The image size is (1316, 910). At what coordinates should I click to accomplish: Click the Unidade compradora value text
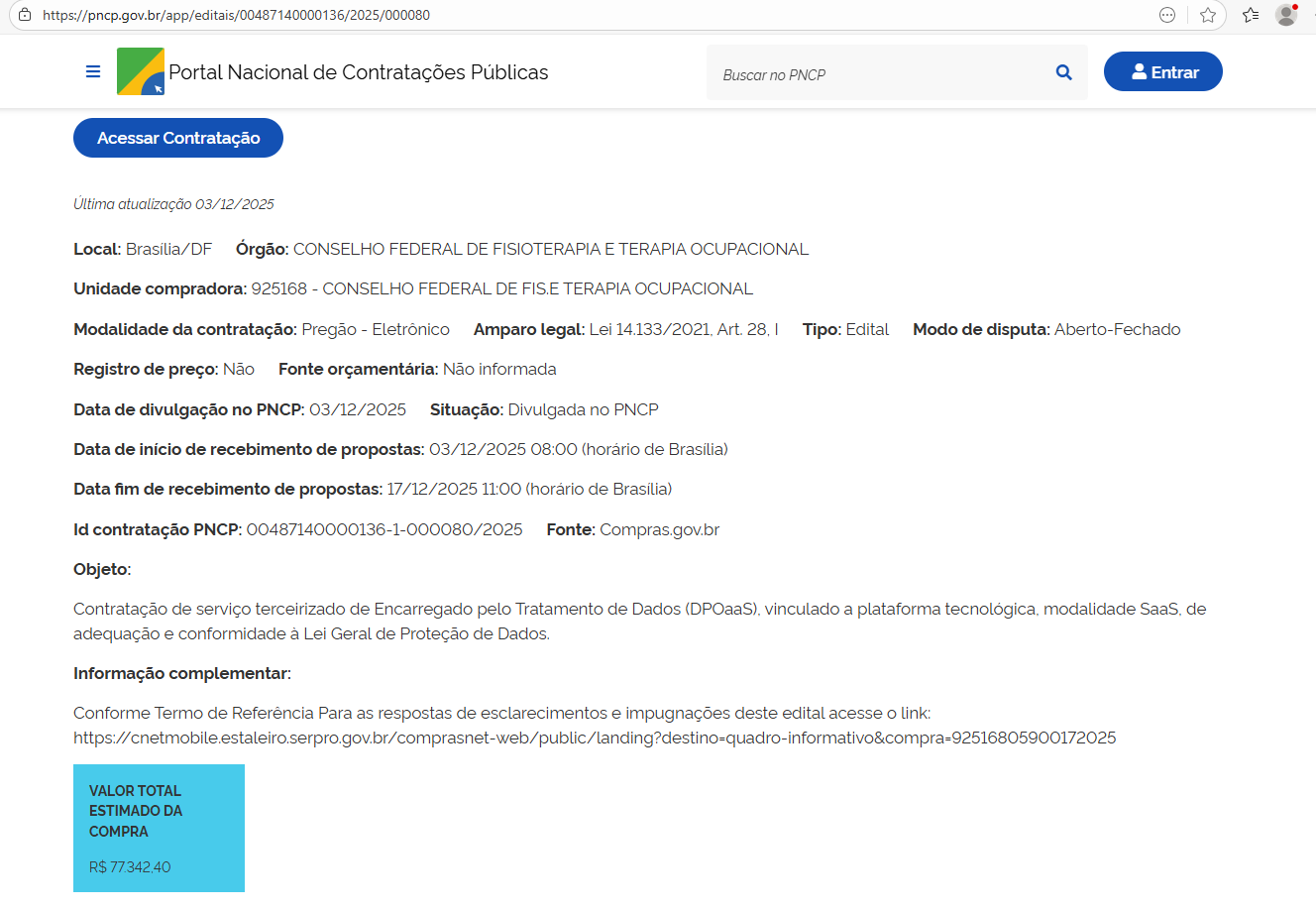click(x=501, y=288)
